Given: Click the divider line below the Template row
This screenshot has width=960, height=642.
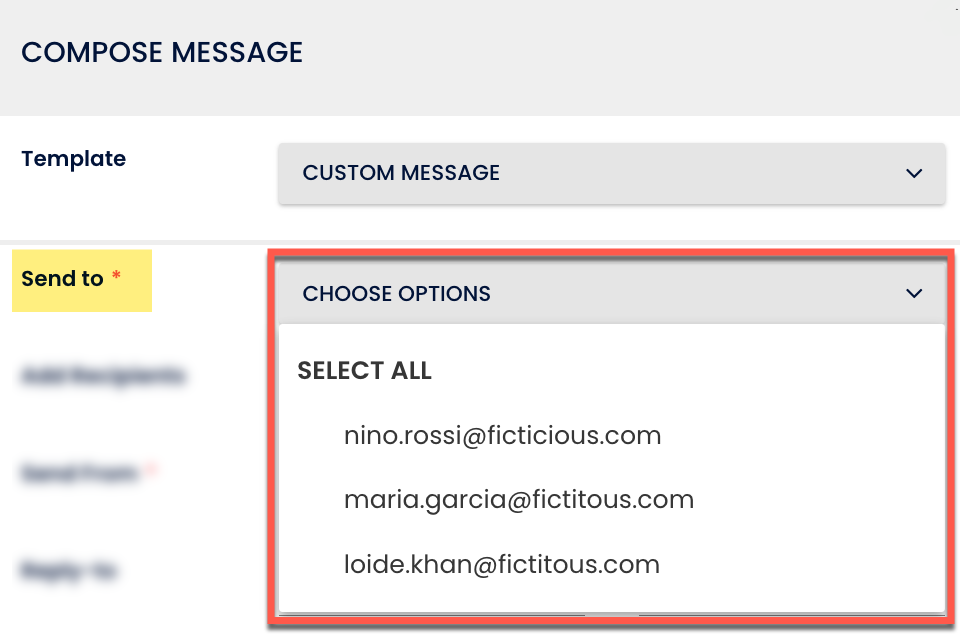Looking at the screenshot, I should [x=480, y=241].
